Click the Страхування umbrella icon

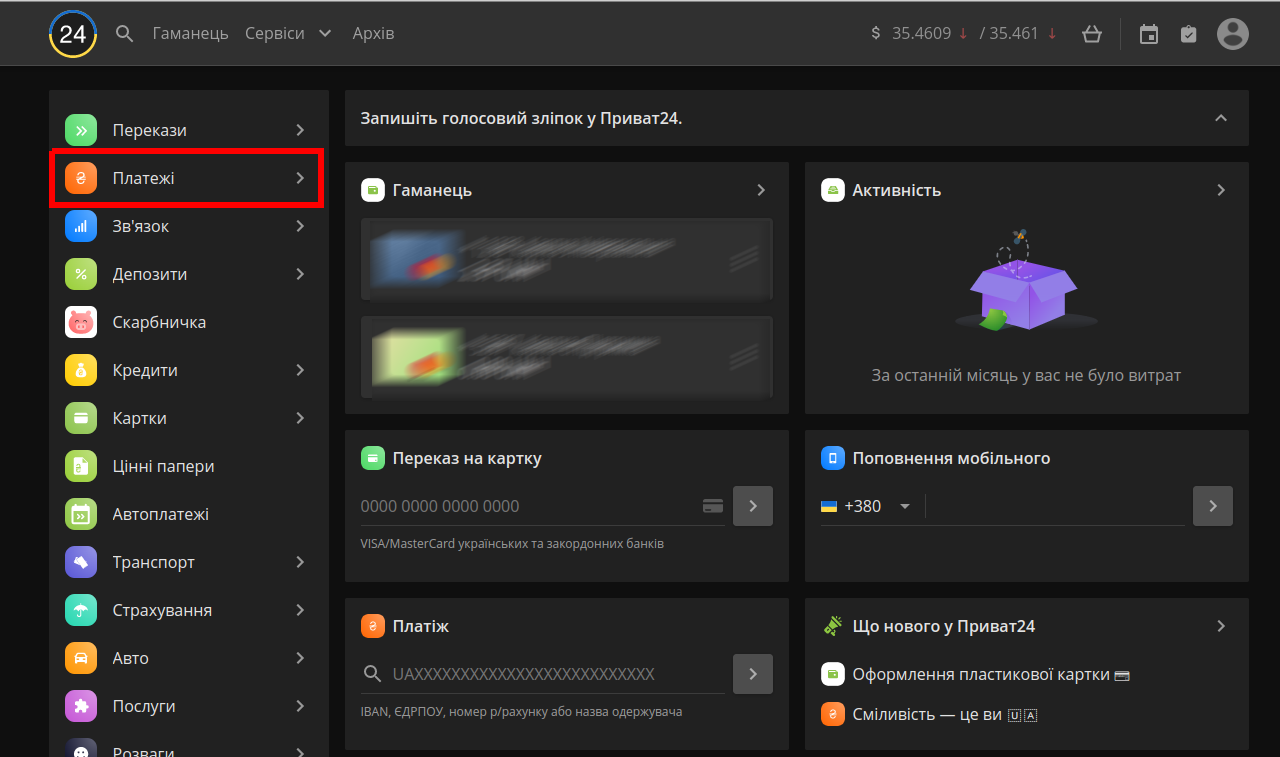tap(81, 610)
